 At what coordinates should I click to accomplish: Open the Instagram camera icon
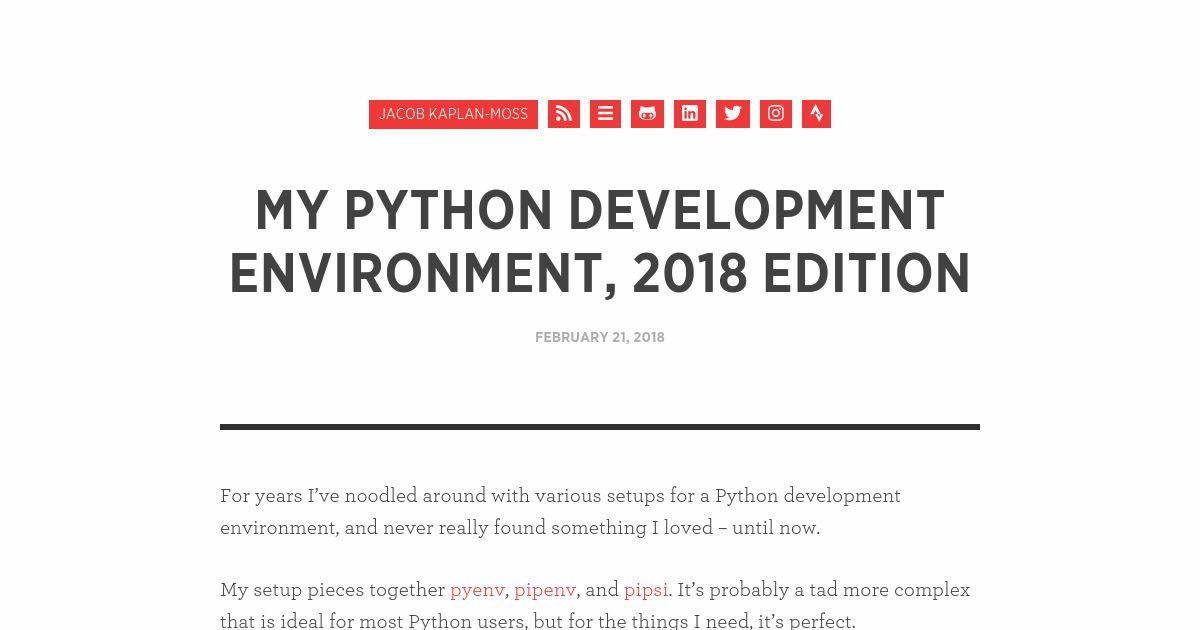tap(776, 114)
